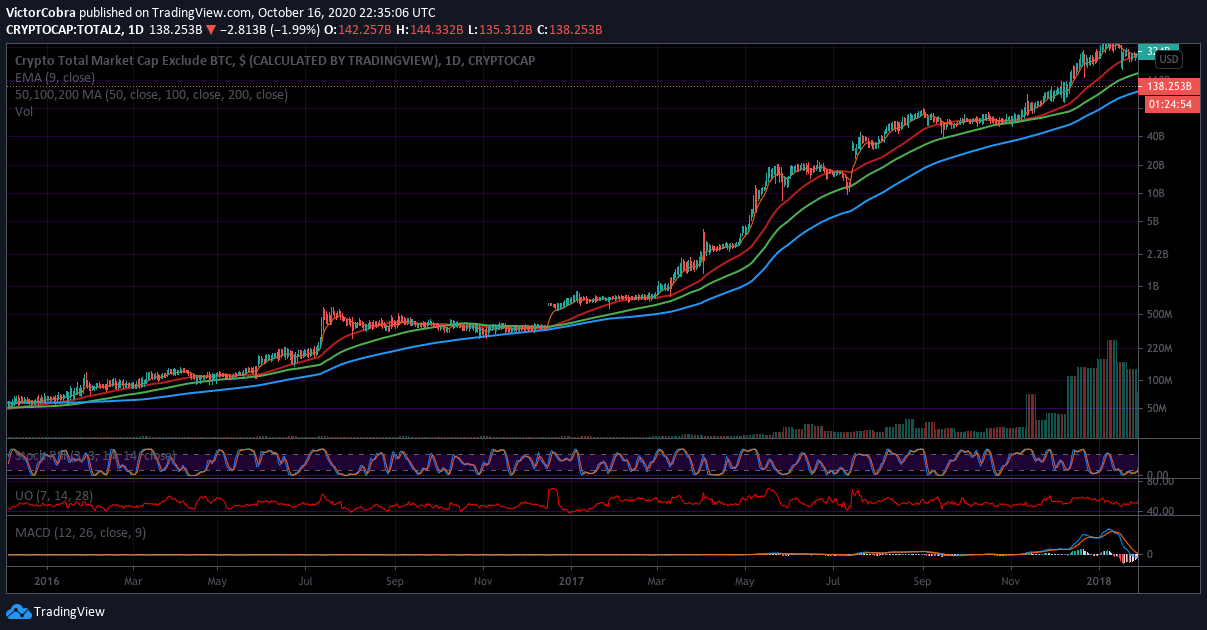1207x630 pixels.
Task: Click the close value C:138.253B in header
Action: click(569, 30)
